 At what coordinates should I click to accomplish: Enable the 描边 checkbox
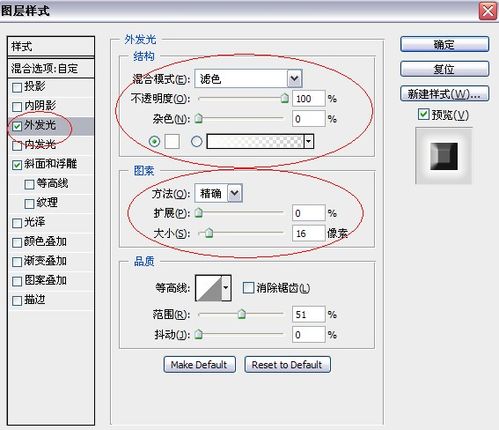17,301
